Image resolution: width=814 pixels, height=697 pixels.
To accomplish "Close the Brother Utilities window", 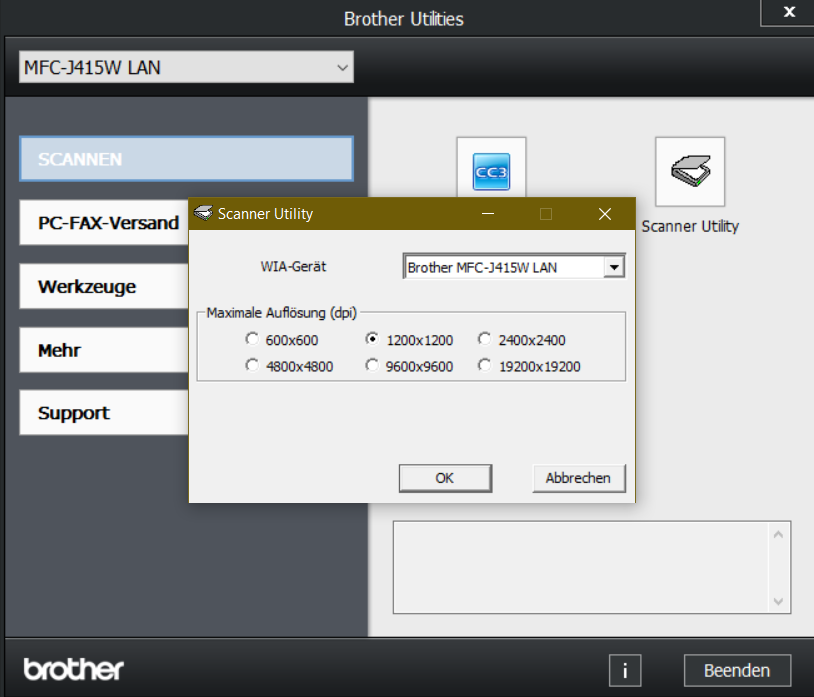I will click(789, 12).
